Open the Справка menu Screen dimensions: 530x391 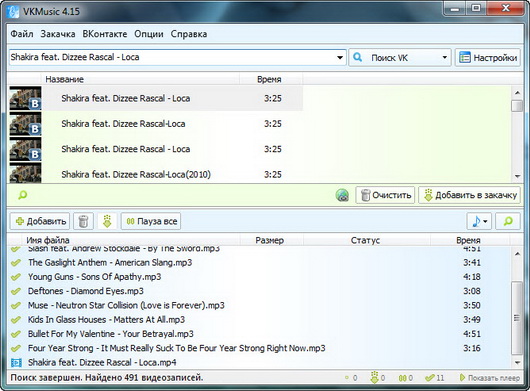coord(189,34)
